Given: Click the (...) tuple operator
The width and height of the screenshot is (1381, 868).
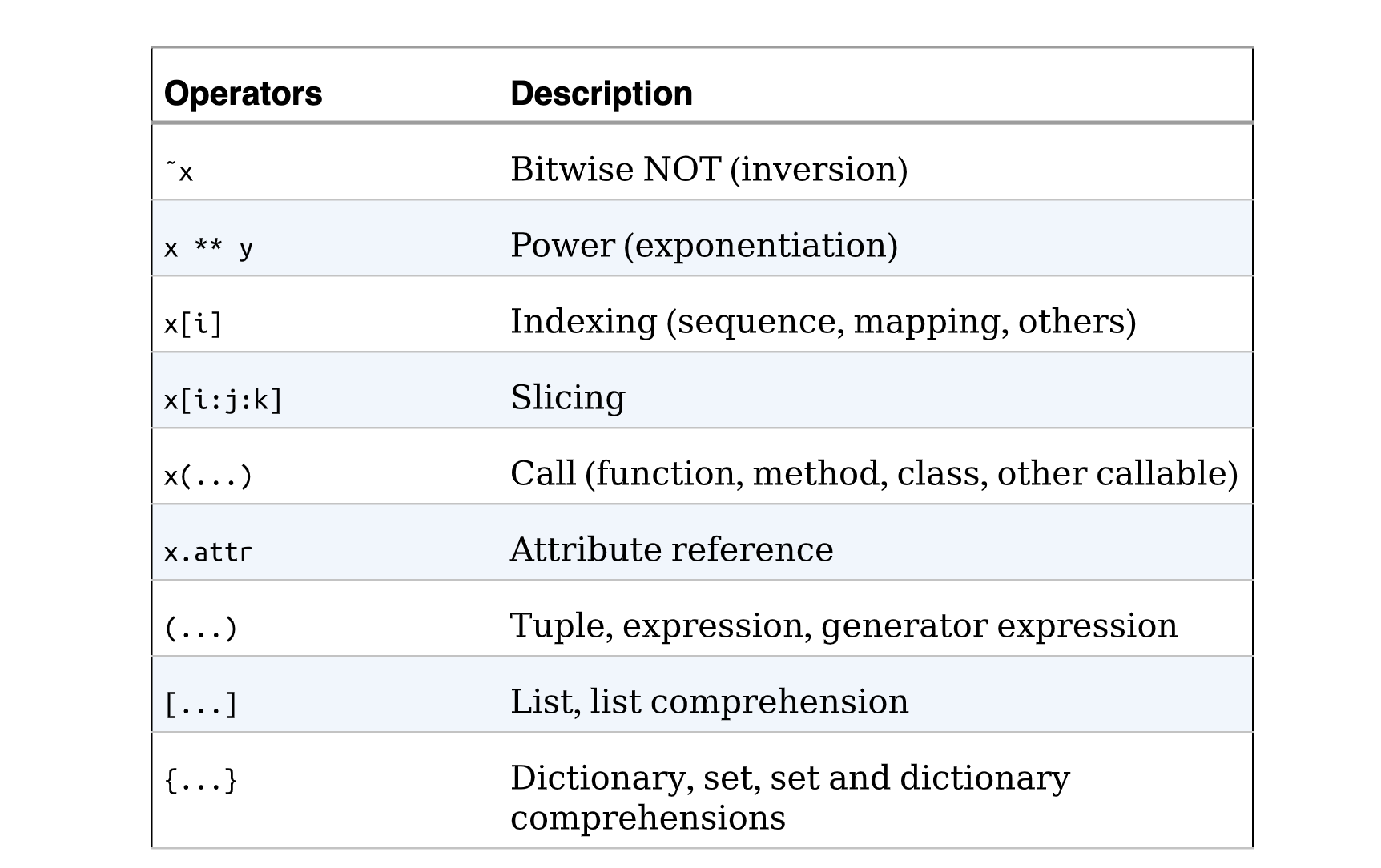Looking at the screenshot, I should (200, 628).
